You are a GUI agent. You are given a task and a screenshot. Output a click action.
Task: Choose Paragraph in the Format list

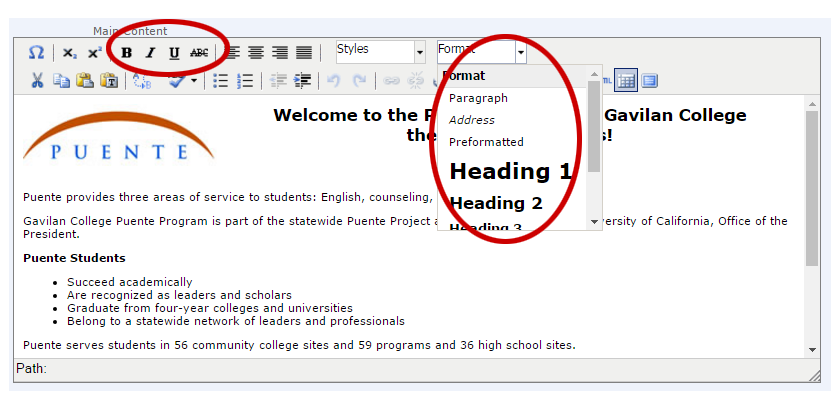tap(478, 98)
